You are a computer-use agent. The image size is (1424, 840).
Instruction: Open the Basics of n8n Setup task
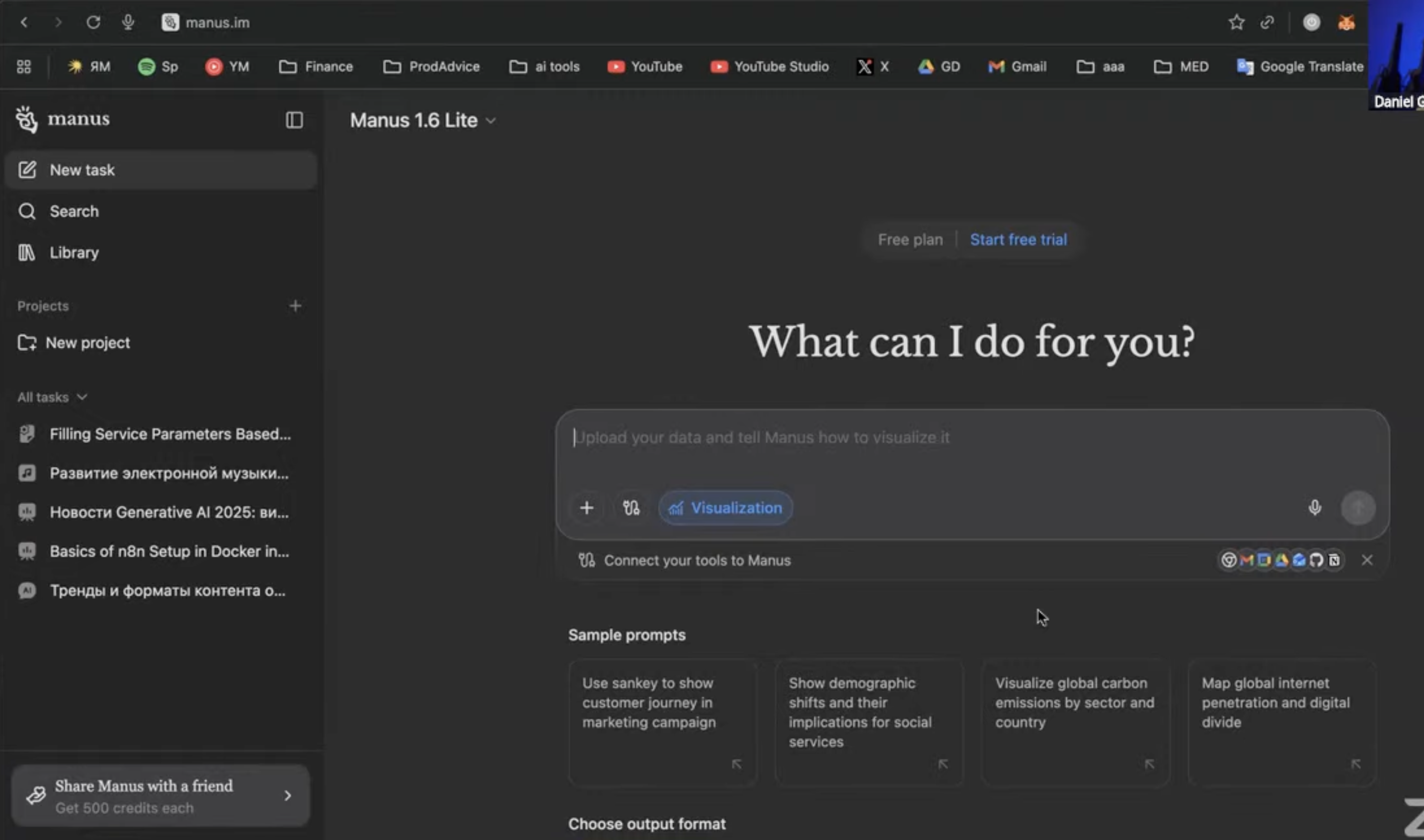pyautogui.click(x=169, y=551)
